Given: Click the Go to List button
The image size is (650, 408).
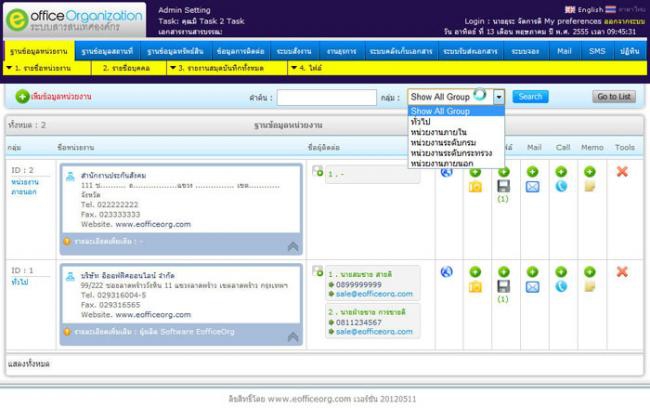Looking at the screenshot, I should pyautogui.click(x=614, y=97).
